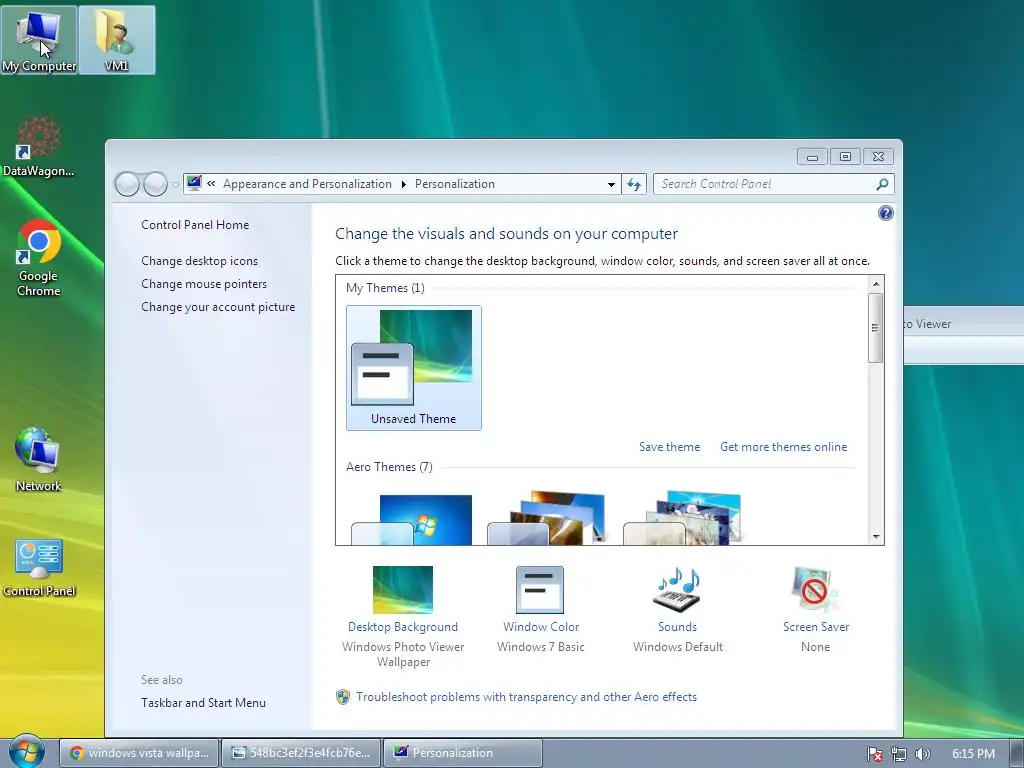Open the My Computer desktop icon

pyautogui.click(x=39, y=40)
